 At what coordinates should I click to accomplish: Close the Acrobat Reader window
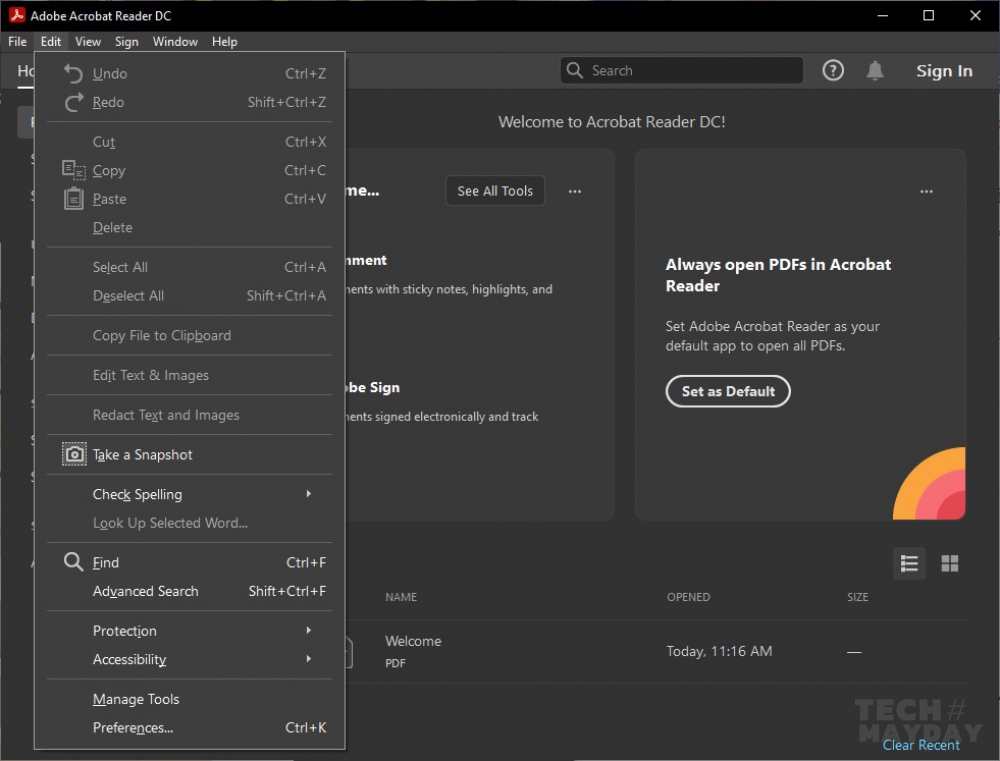975,15
